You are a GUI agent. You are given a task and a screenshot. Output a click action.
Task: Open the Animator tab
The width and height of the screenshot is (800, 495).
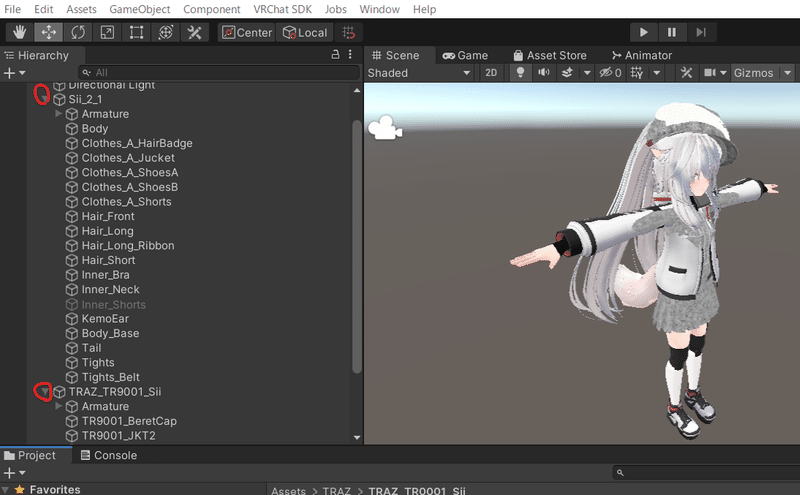click(x=642, y=55)
